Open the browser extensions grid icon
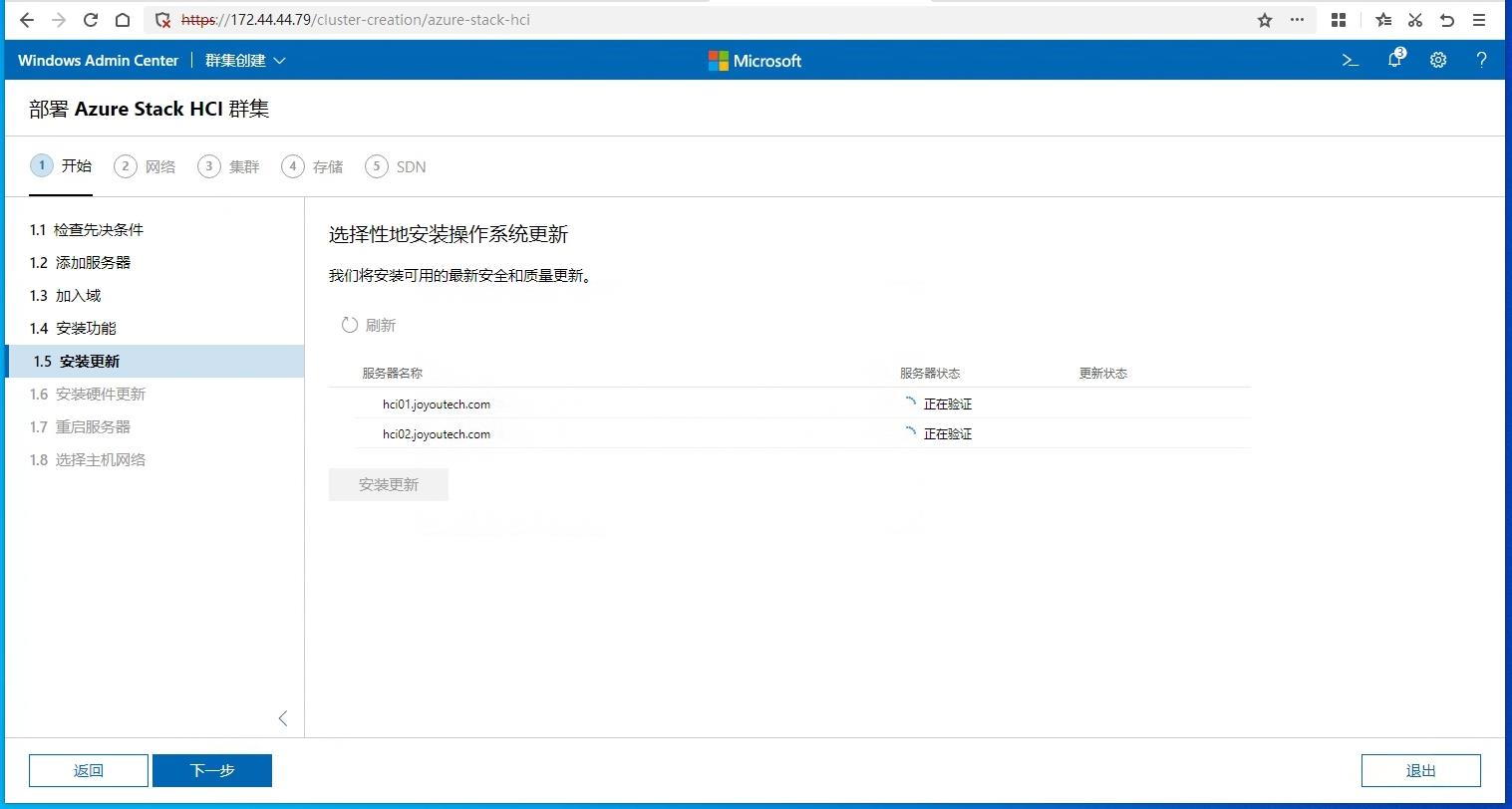 coord(1339,20)
